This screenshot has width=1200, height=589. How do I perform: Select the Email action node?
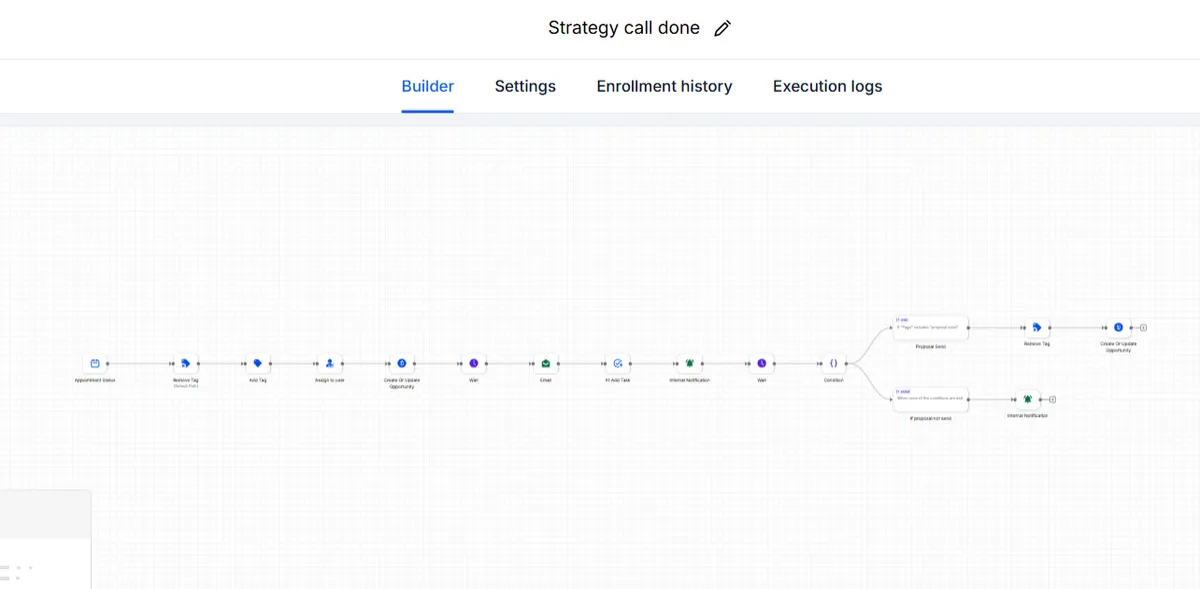click(x=546, y=363)
